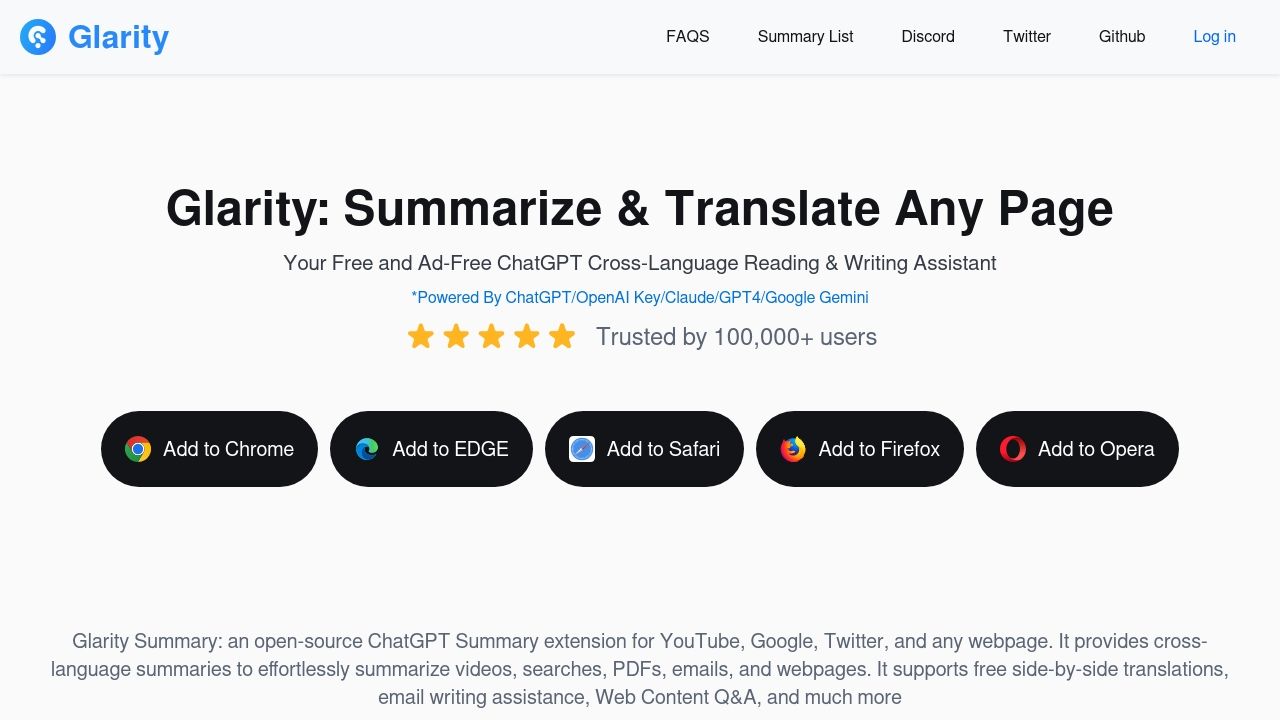Visit the Twitter nav link

coord(1027,36)
